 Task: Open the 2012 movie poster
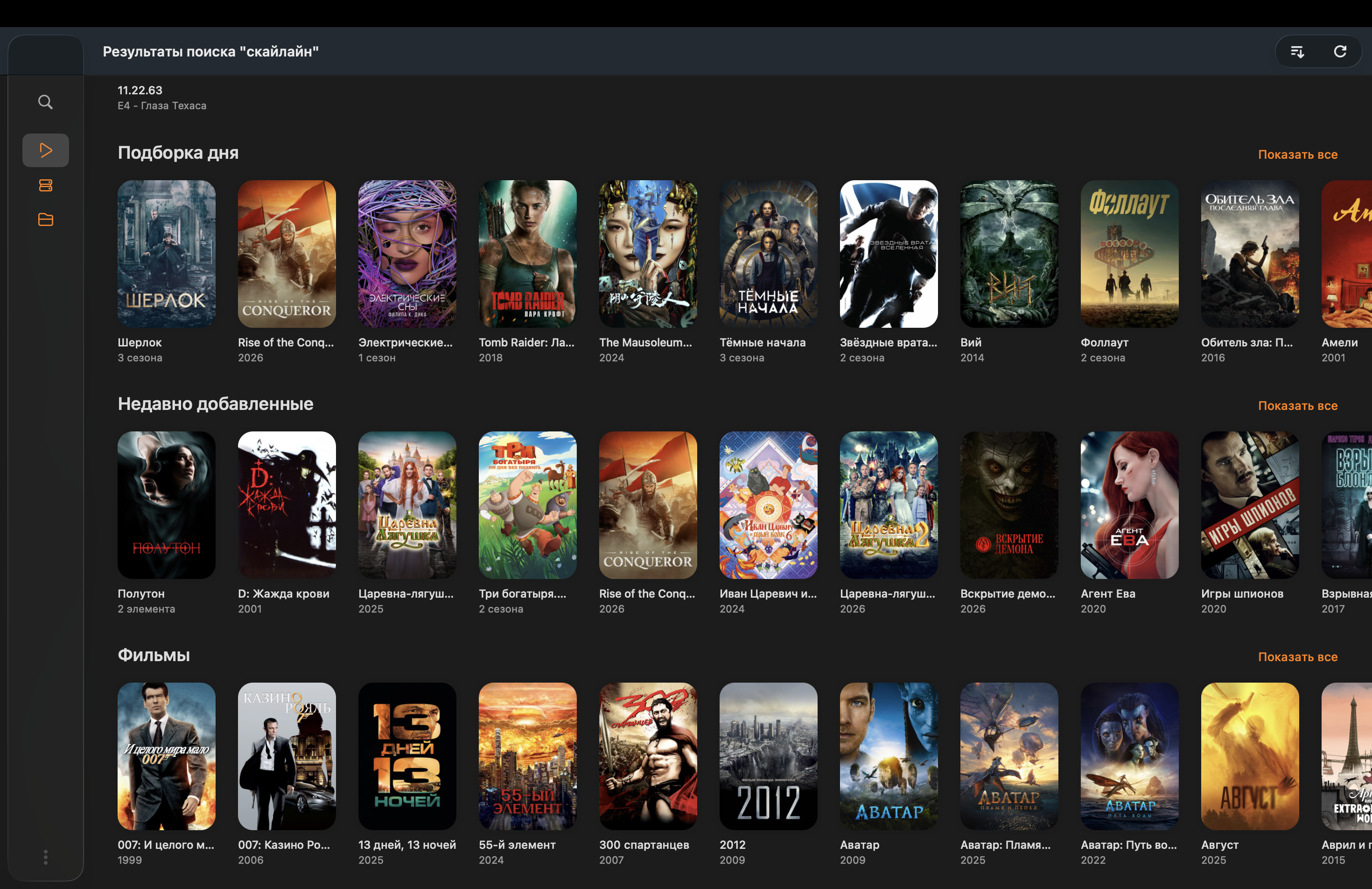[x=769, y=756]
